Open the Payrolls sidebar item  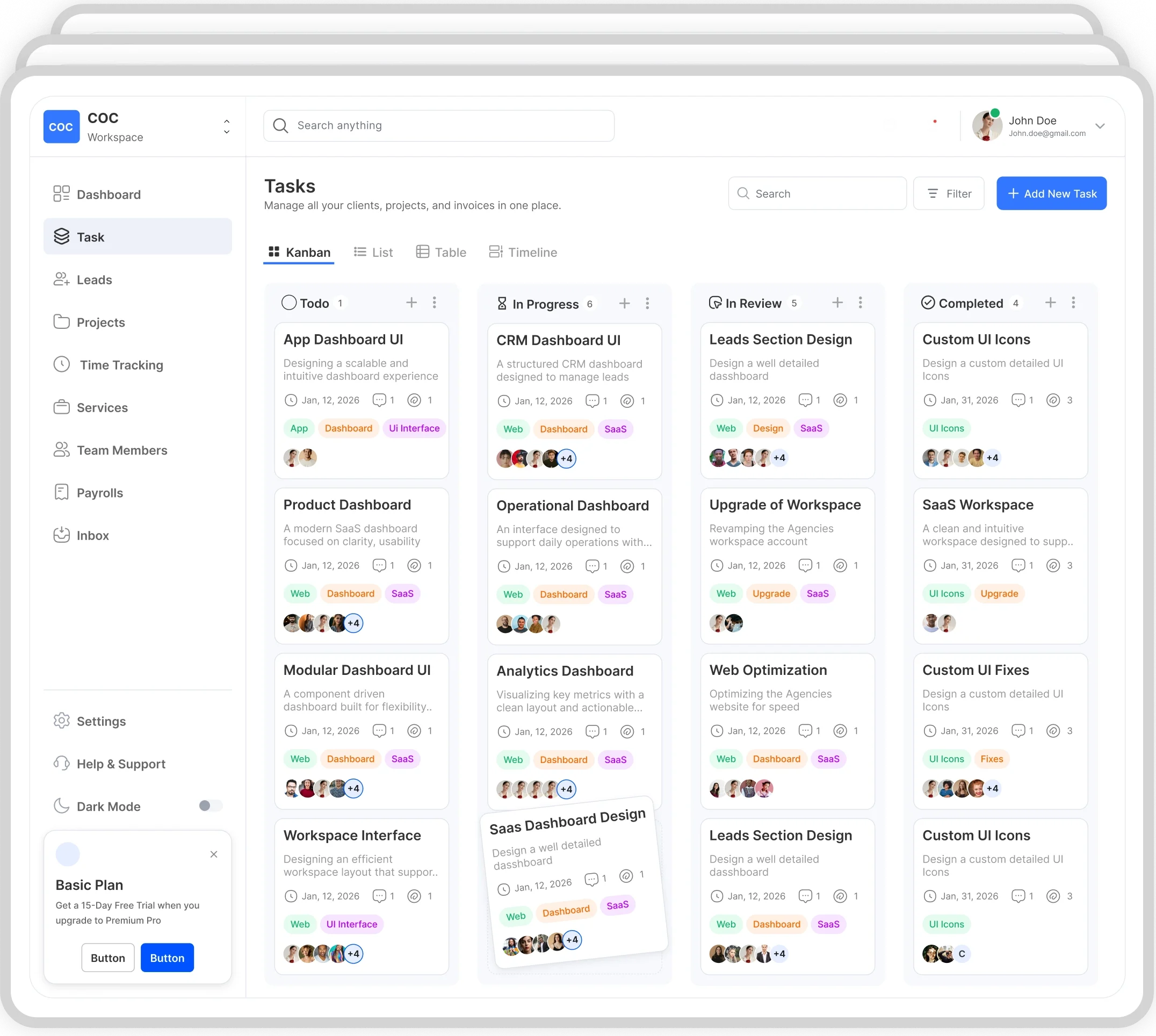(x=99, y=493)
